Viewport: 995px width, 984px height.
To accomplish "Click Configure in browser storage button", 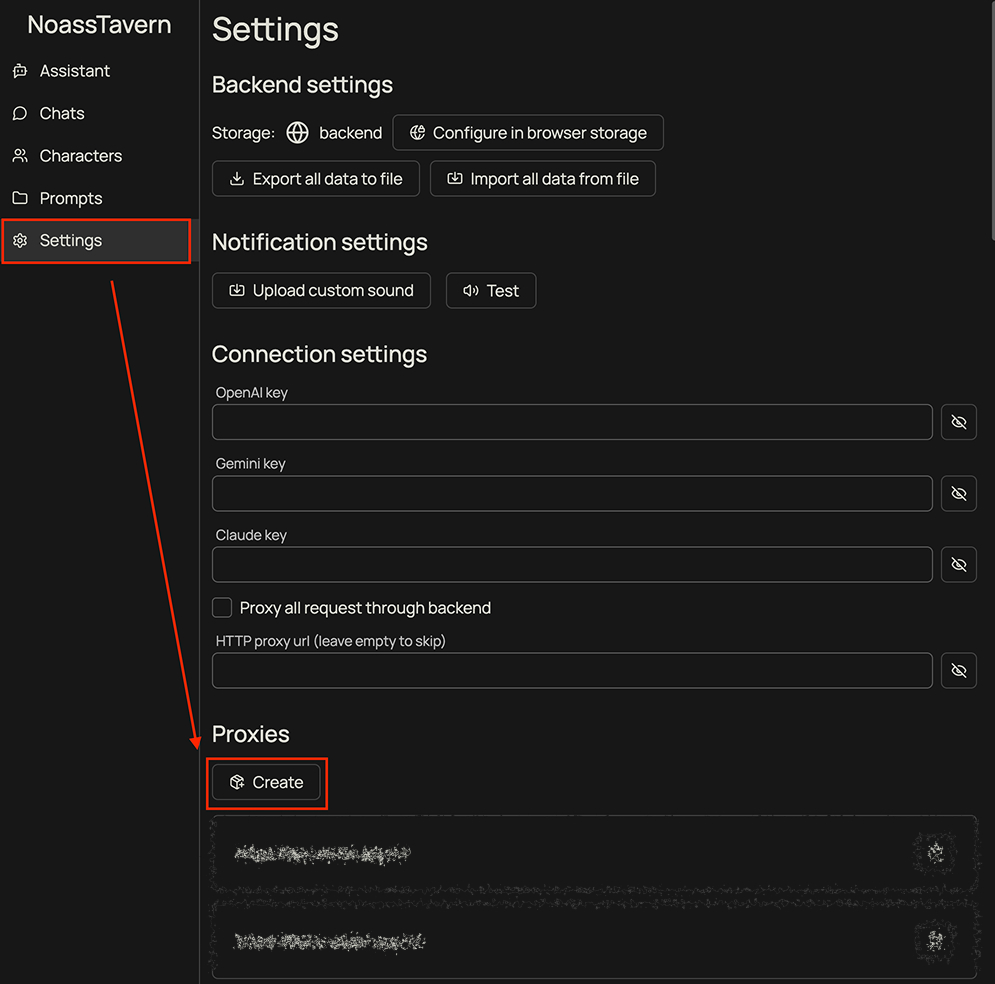I will pos(528,133).
